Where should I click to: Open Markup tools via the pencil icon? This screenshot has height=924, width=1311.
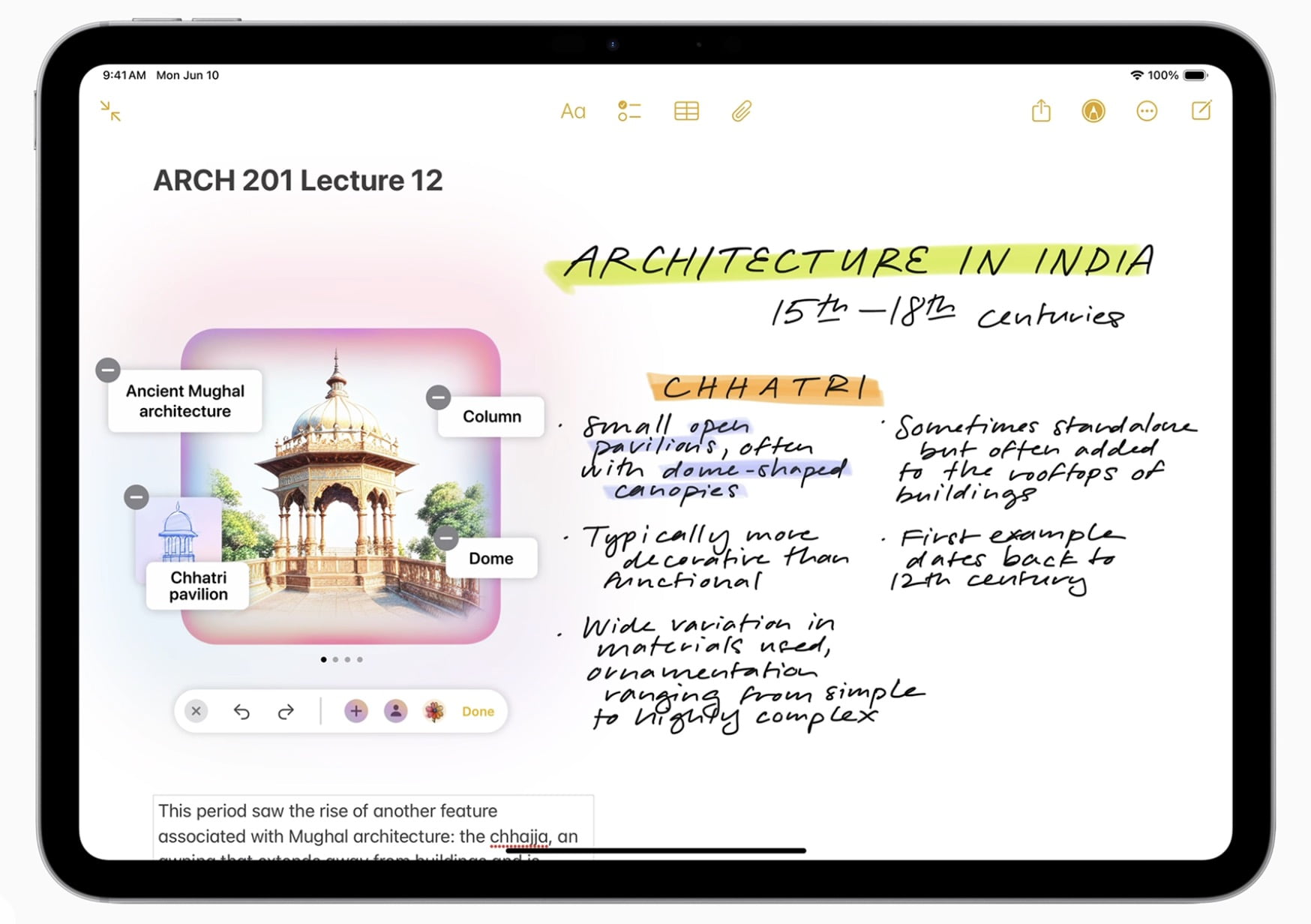pos(1093,110)
